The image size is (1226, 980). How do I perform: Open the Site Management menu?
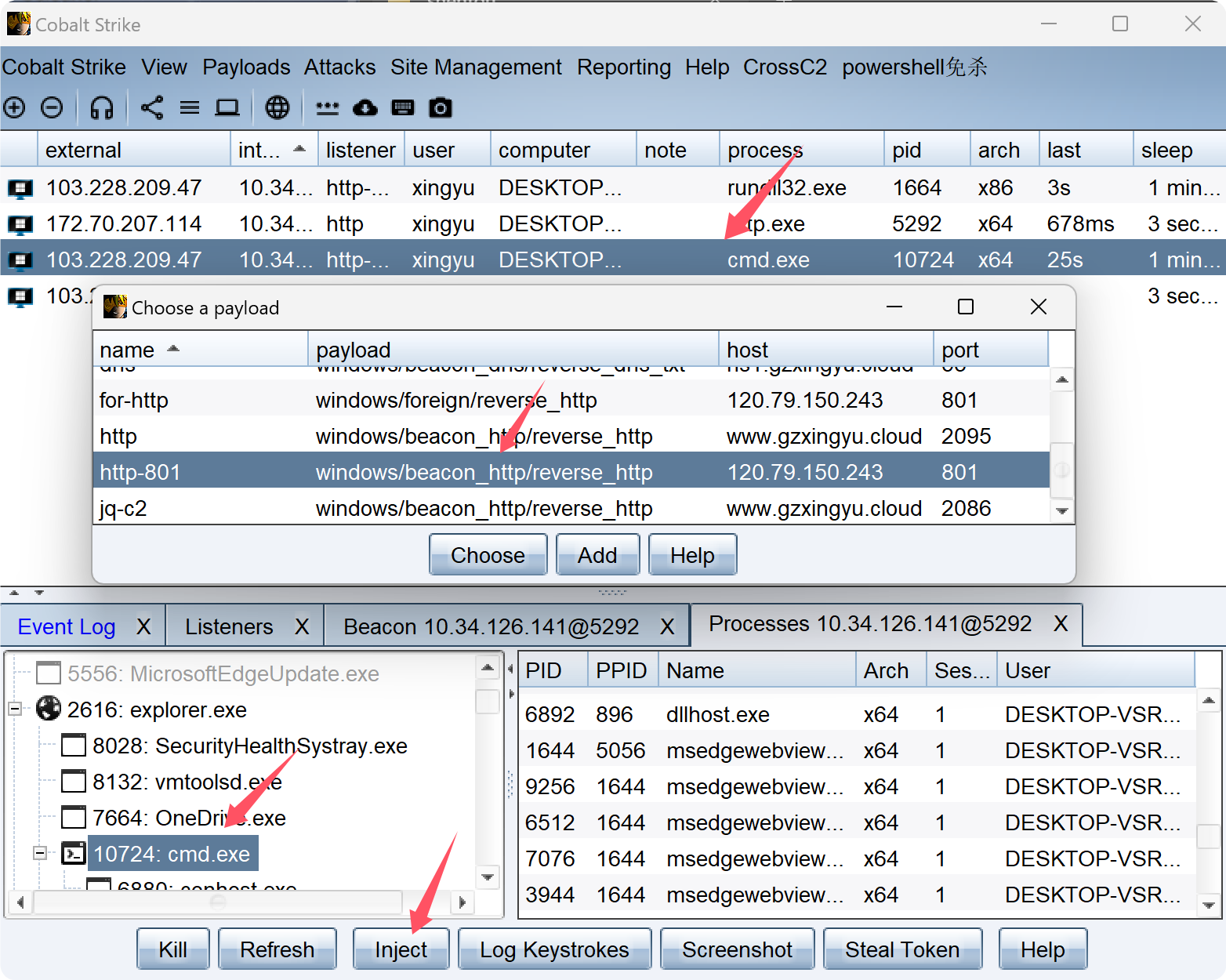[x=476, y=67]
